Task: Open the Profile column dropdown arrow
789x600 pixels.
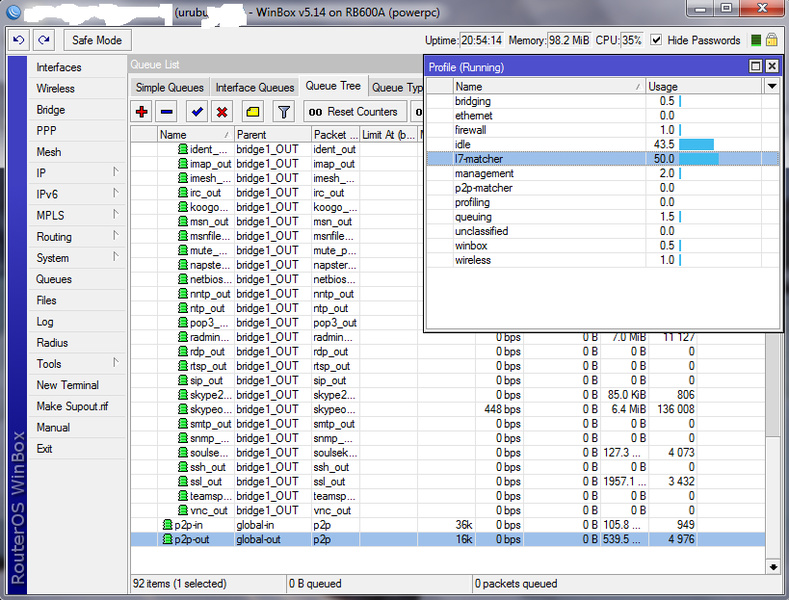Action: click(771, 87)
